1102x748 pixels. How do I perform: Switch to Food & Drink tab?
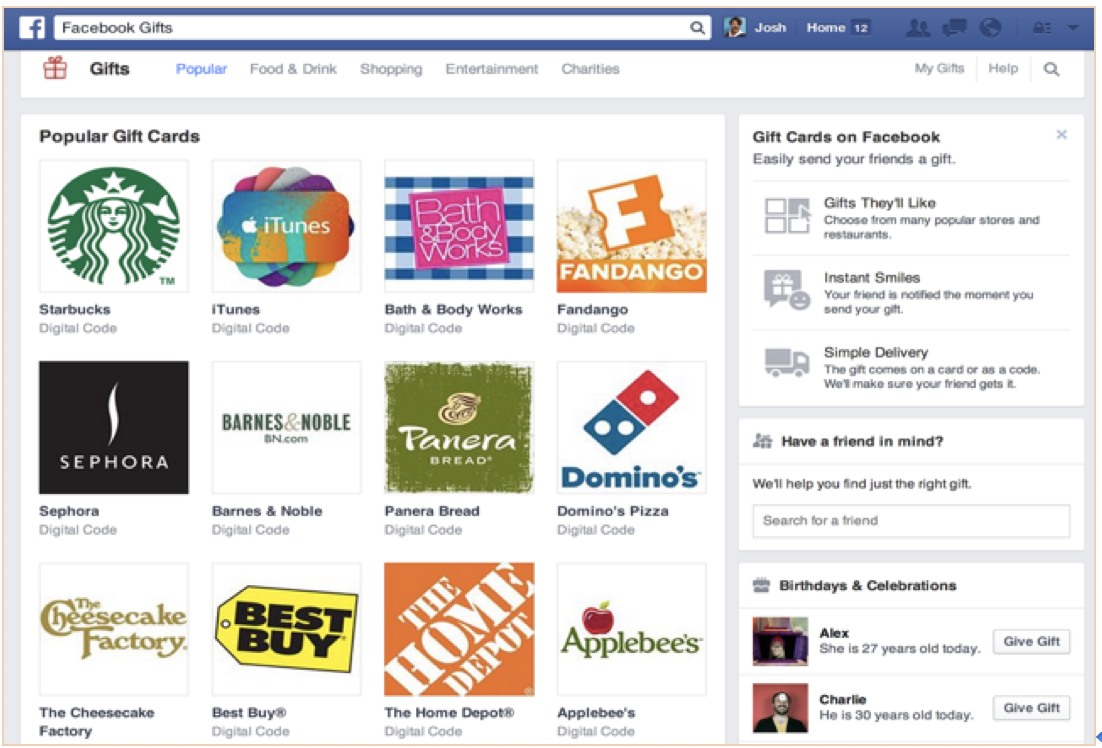(x=293, y=69)
